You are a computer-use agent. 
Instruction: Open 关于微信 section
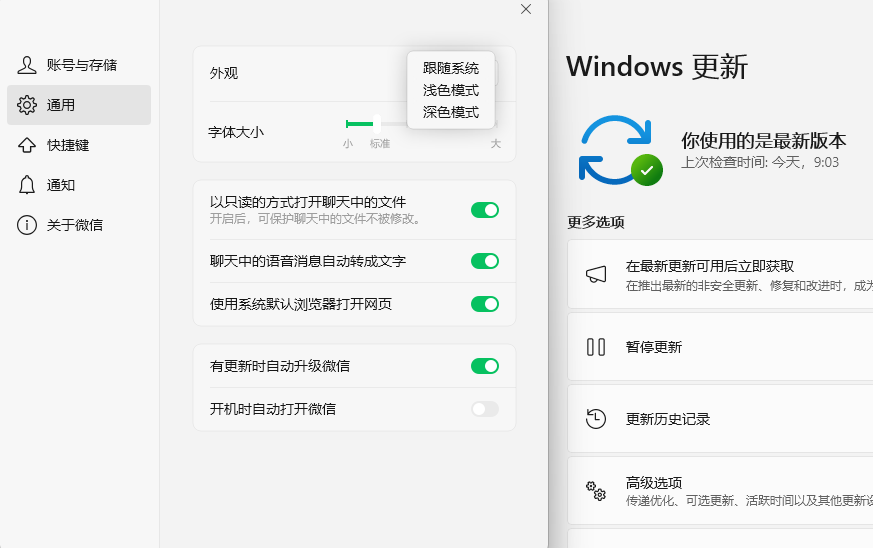point(79,225)
